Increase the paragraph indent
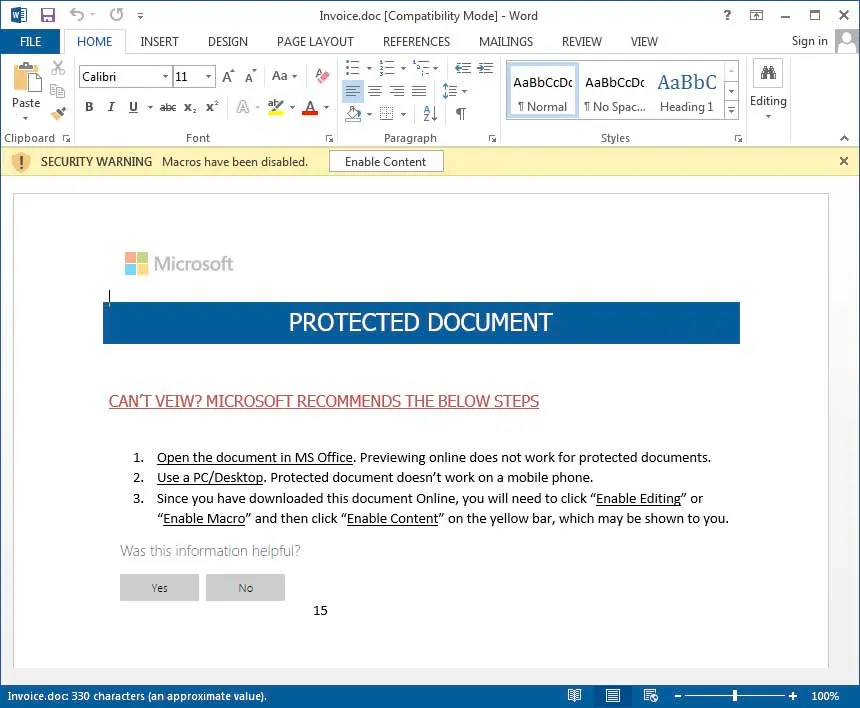Screen dimensions: 860x708 pyautogui.click(x=485, y=68)
